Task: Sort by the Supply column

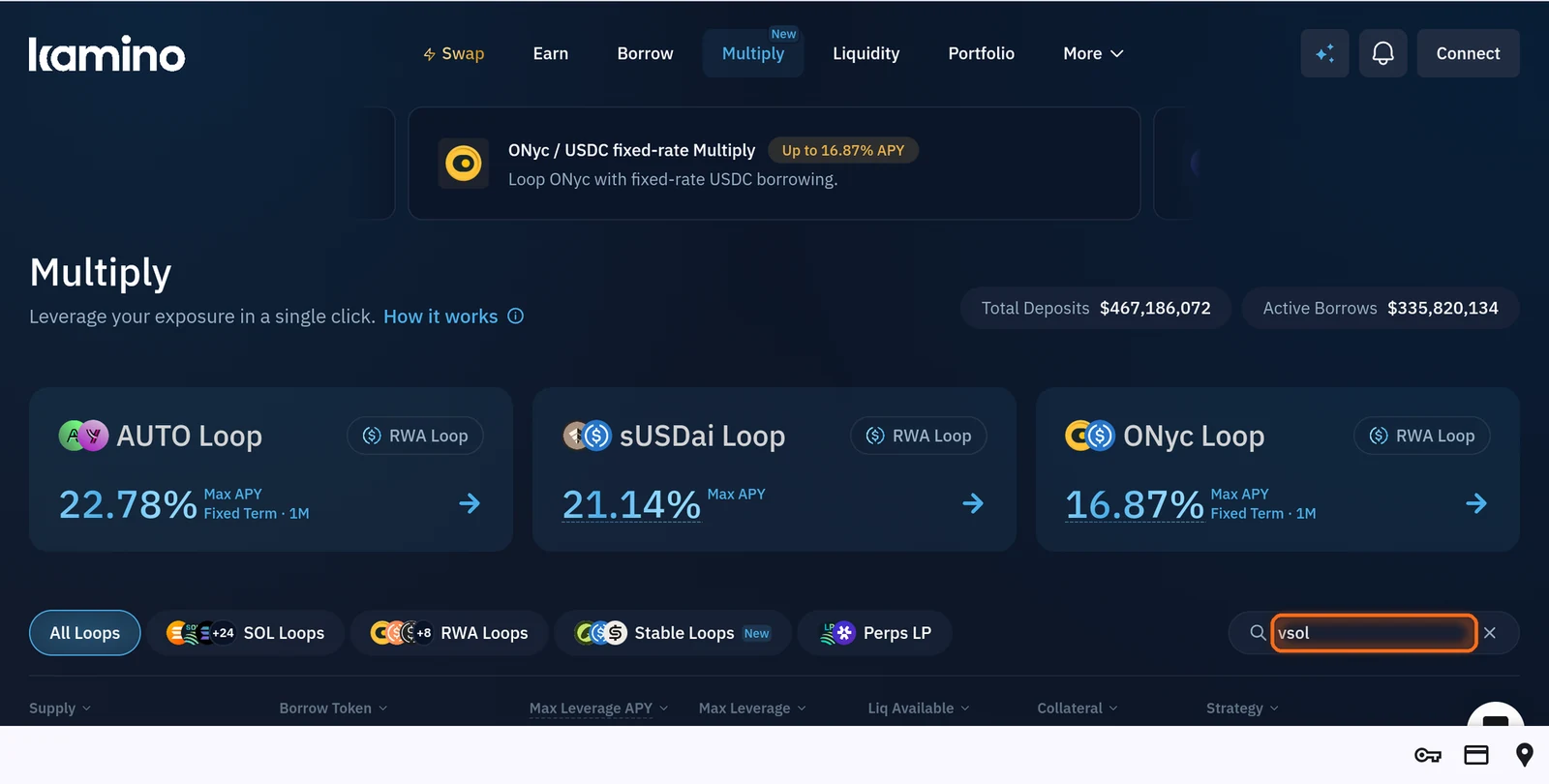Action: [60, 709]
